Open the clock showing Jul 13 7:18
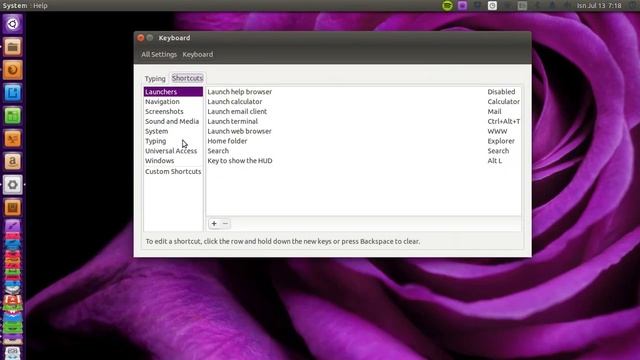 pyautogui.click(x=599, y=5)
